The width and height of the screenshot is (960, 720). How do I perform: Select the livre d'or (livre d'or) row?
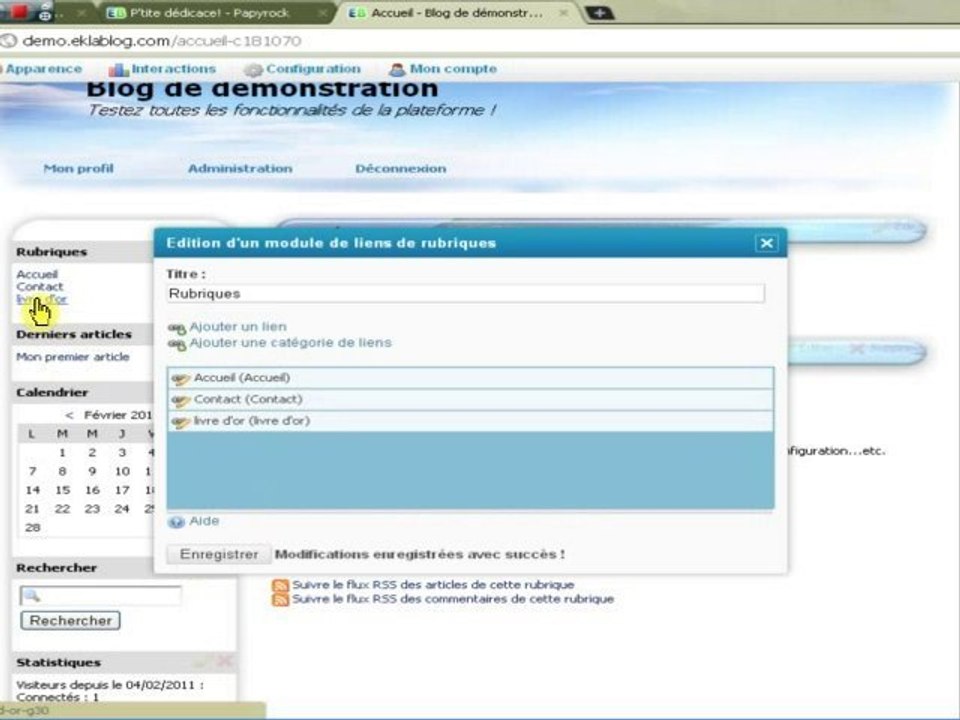click(470, 421)
